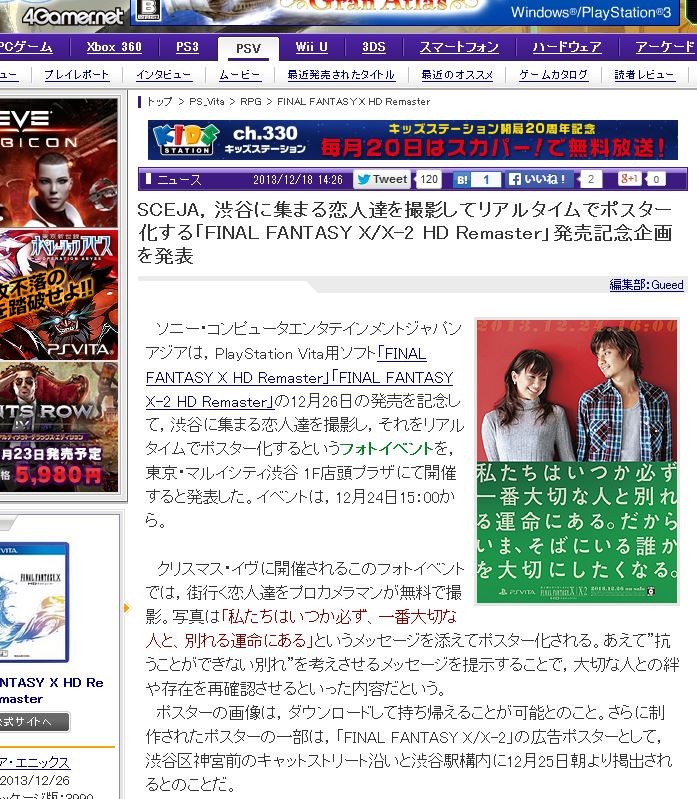
Task: Click the スクウェア・エニックス publisher link
Action: coord(35,762)
